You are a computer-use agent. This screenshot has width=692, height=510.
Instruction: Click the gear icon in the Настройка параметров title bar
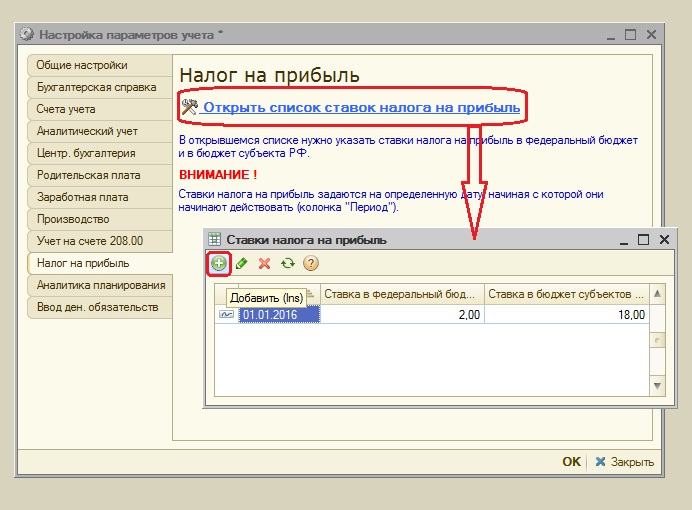[27, 34]
